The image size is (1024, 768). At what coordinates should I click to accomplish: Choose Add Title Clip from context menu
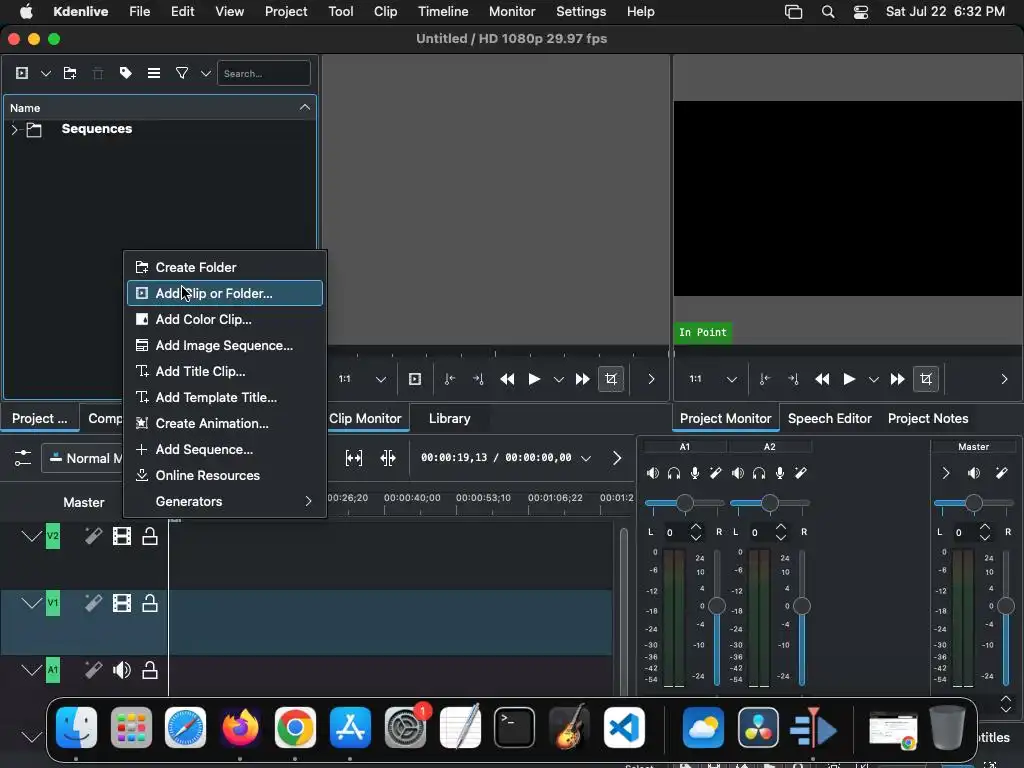225,371
